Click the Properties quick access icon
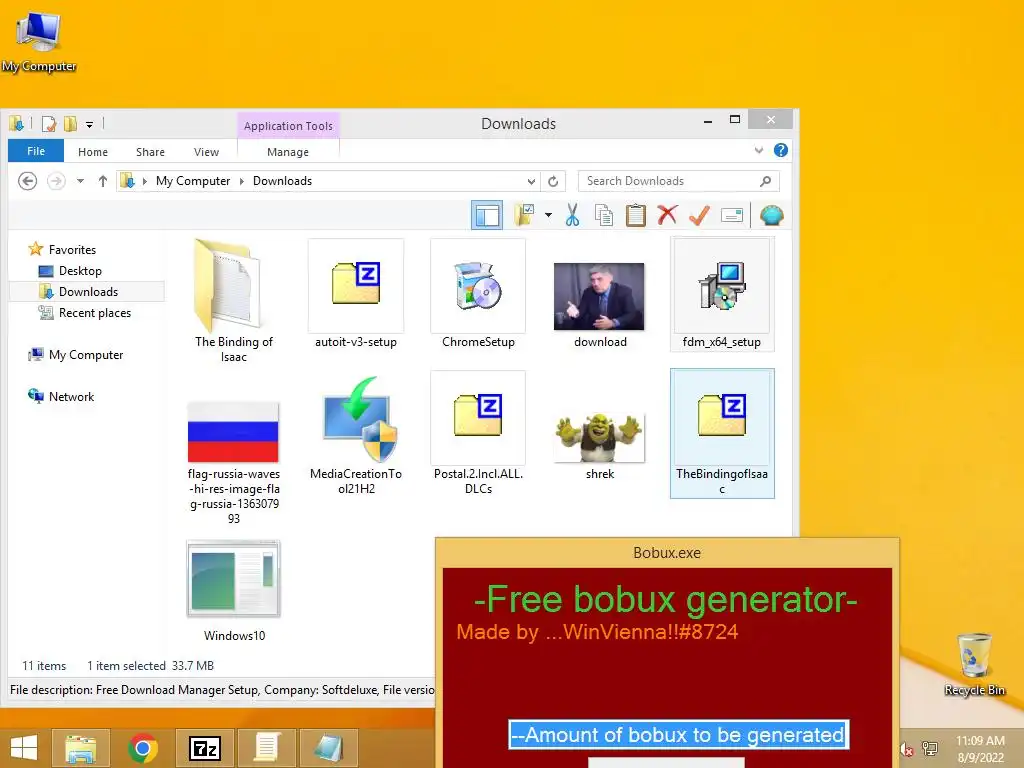 (x=48, y=123)
